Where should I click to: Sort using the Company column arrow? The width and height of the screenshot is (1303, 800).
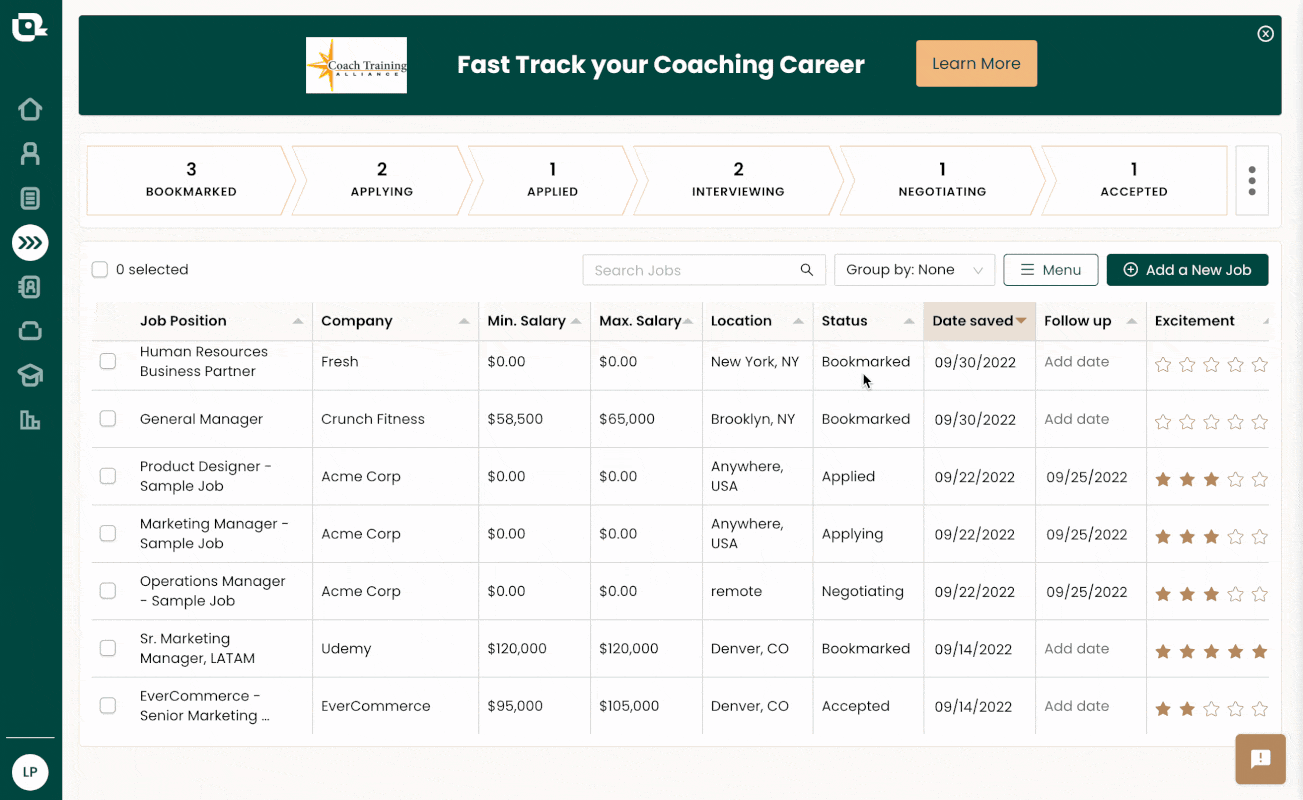pos(464,321)
